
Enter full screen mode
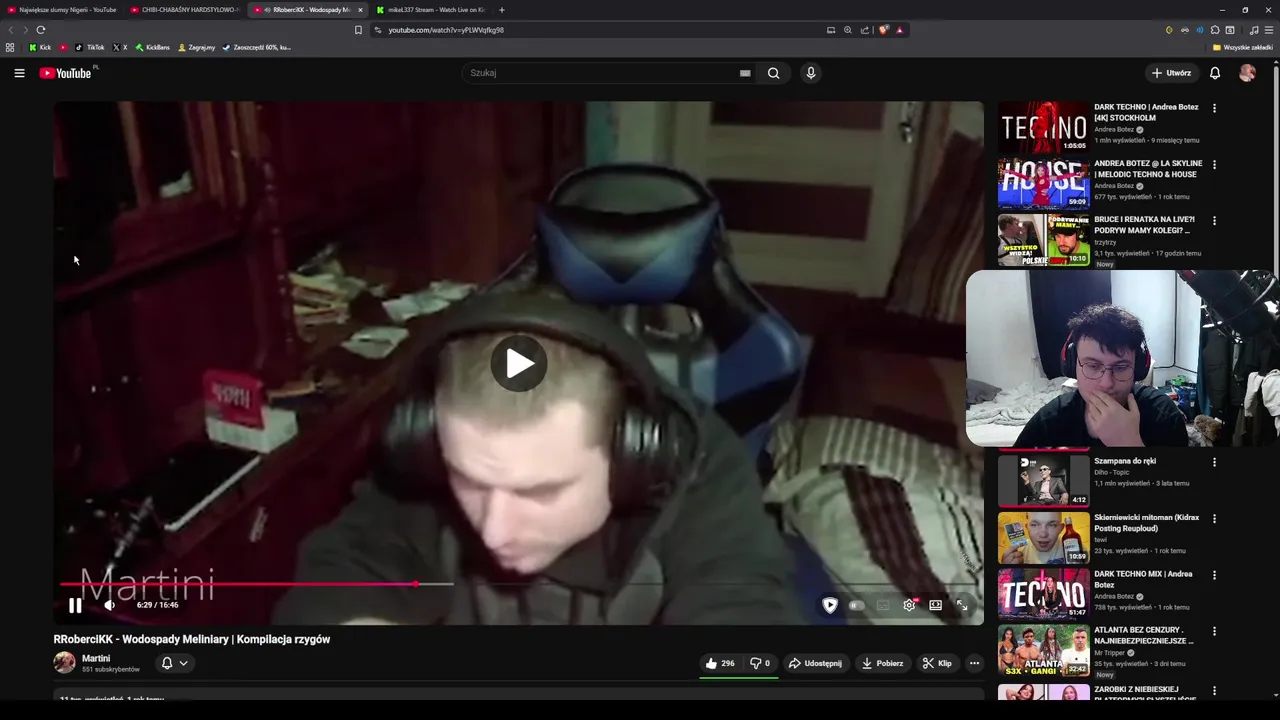coord(962,605)
